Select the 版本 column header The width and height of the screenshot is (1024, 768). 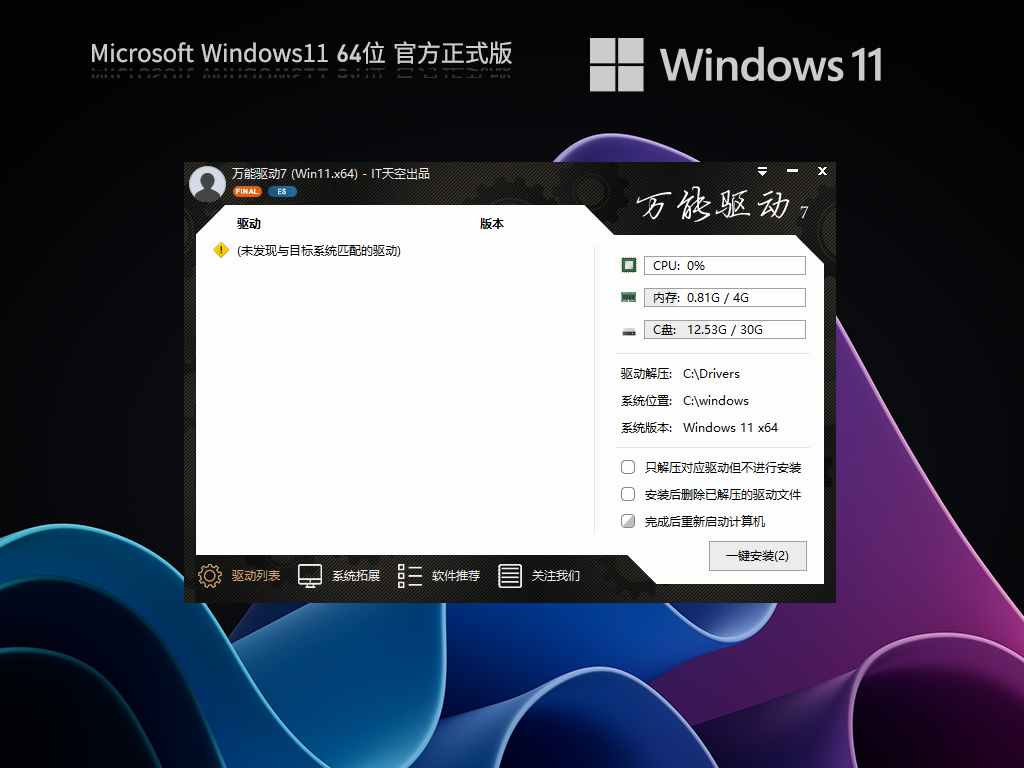[492, 224]
